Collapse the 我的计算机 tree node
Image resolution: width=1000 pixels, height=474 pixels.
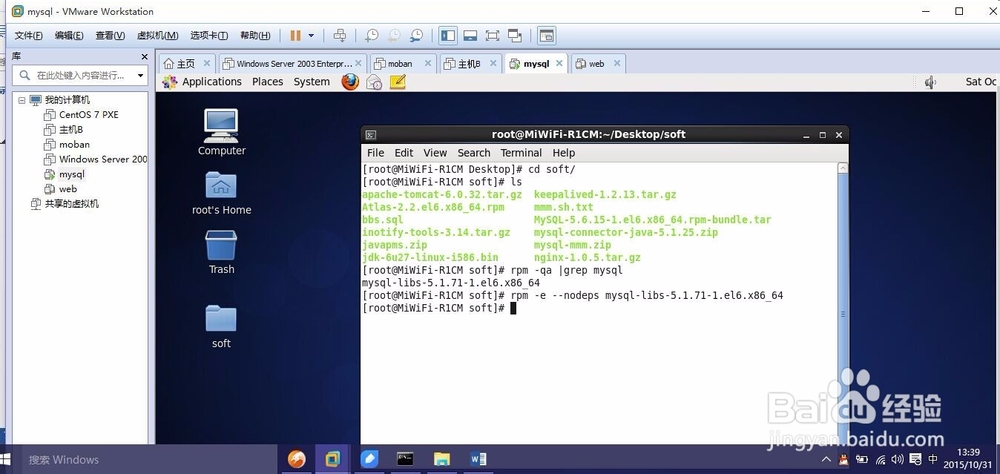tap(22, 100)
